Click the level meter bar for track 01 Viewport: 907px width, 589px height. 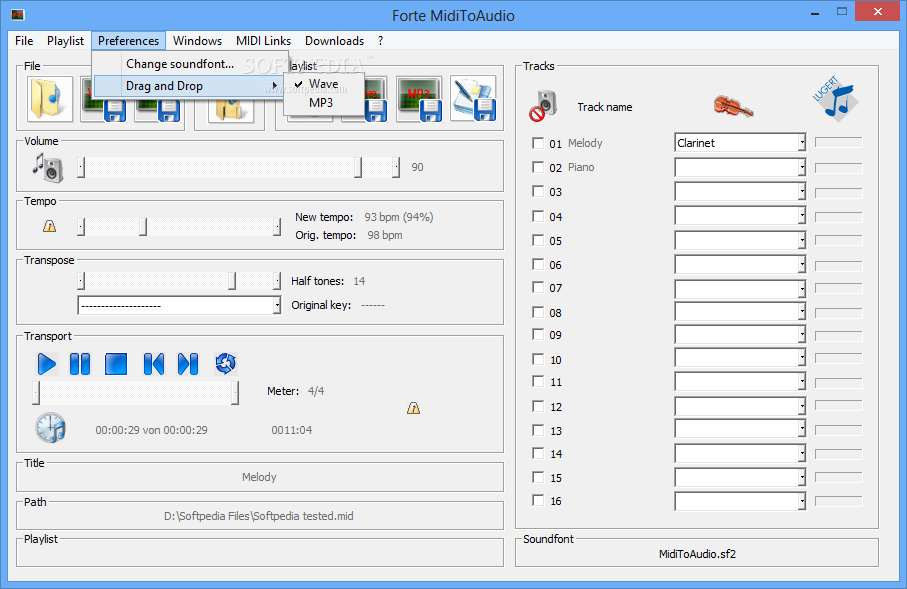pyautogui.click(x=839, y=142)
